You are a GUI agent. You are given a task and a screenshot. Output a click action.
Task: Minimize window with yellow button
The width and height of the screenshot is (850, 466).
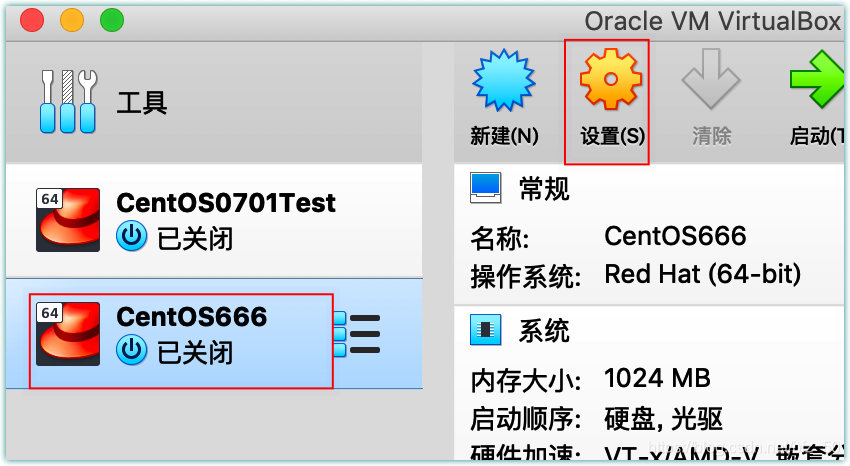point(72,20)
